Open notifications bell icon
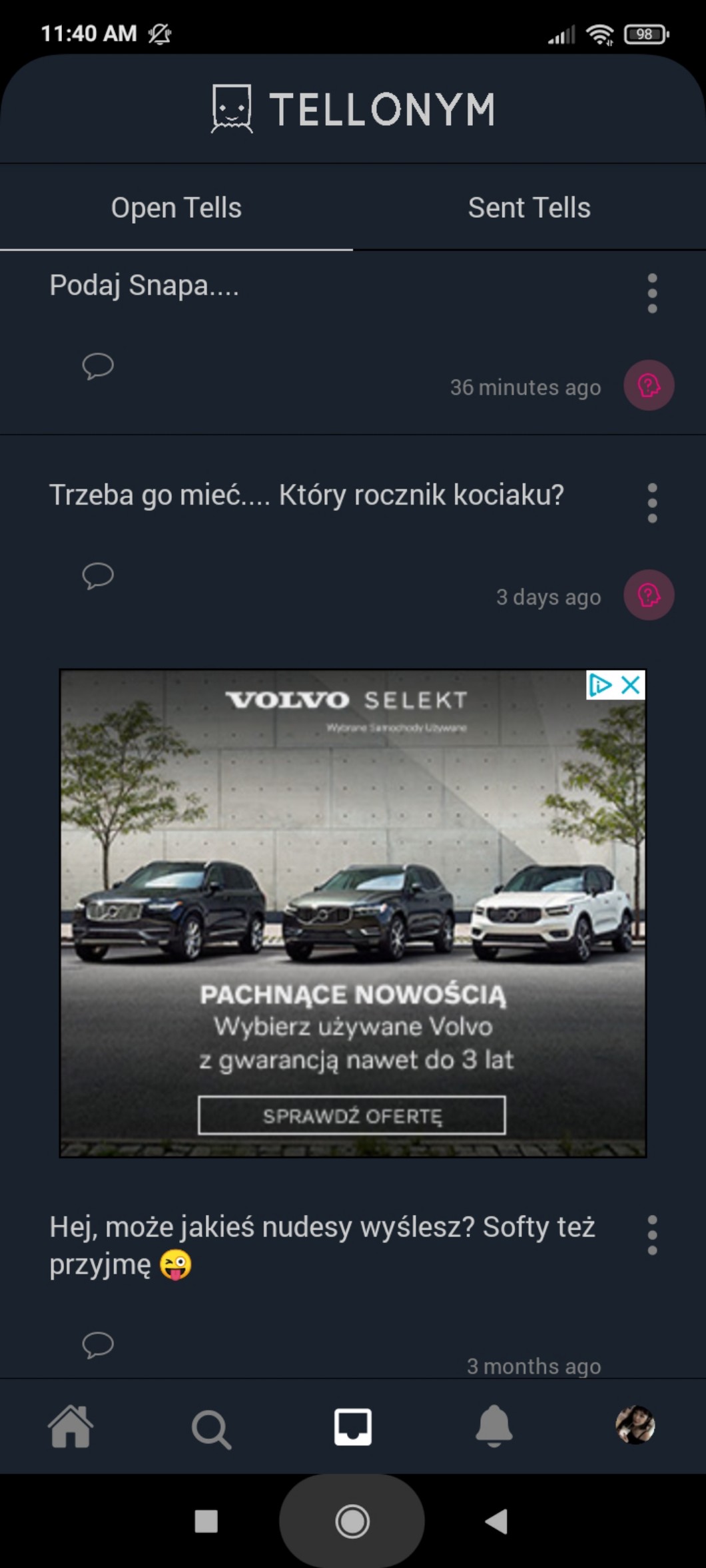Viewport: 706px width, 1568px height. pyautogui.click(x=494, y=1426)
